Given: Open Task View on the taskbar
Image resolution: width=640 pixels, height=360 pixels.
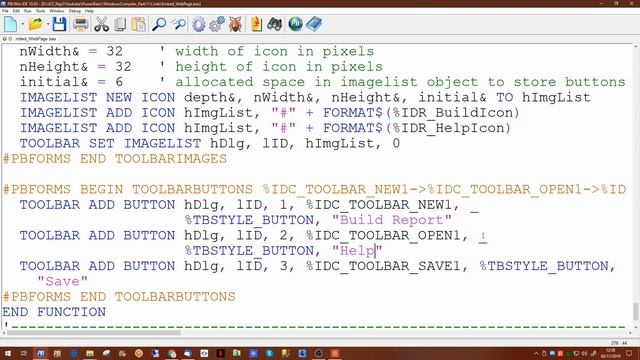Looking at the screenshot, I should click(24, 353).
